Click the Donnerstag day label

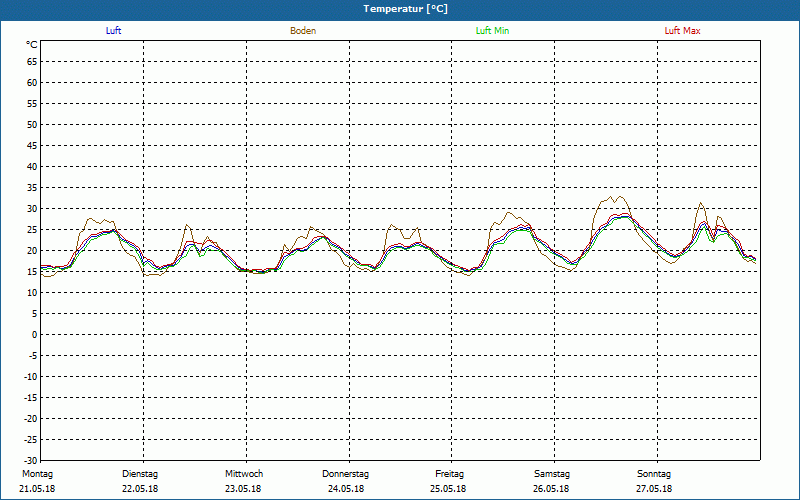point(345,474)
